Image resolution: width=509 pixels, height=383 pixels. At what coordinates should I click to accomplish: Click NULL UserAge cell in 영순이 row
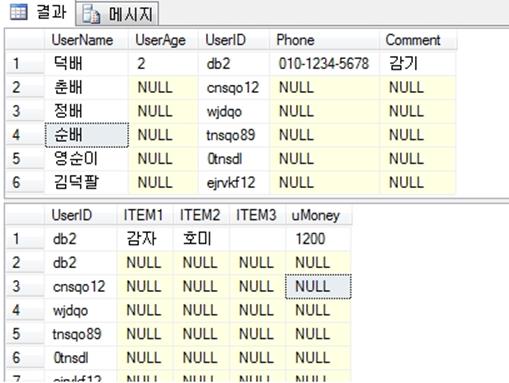point(163,159)
